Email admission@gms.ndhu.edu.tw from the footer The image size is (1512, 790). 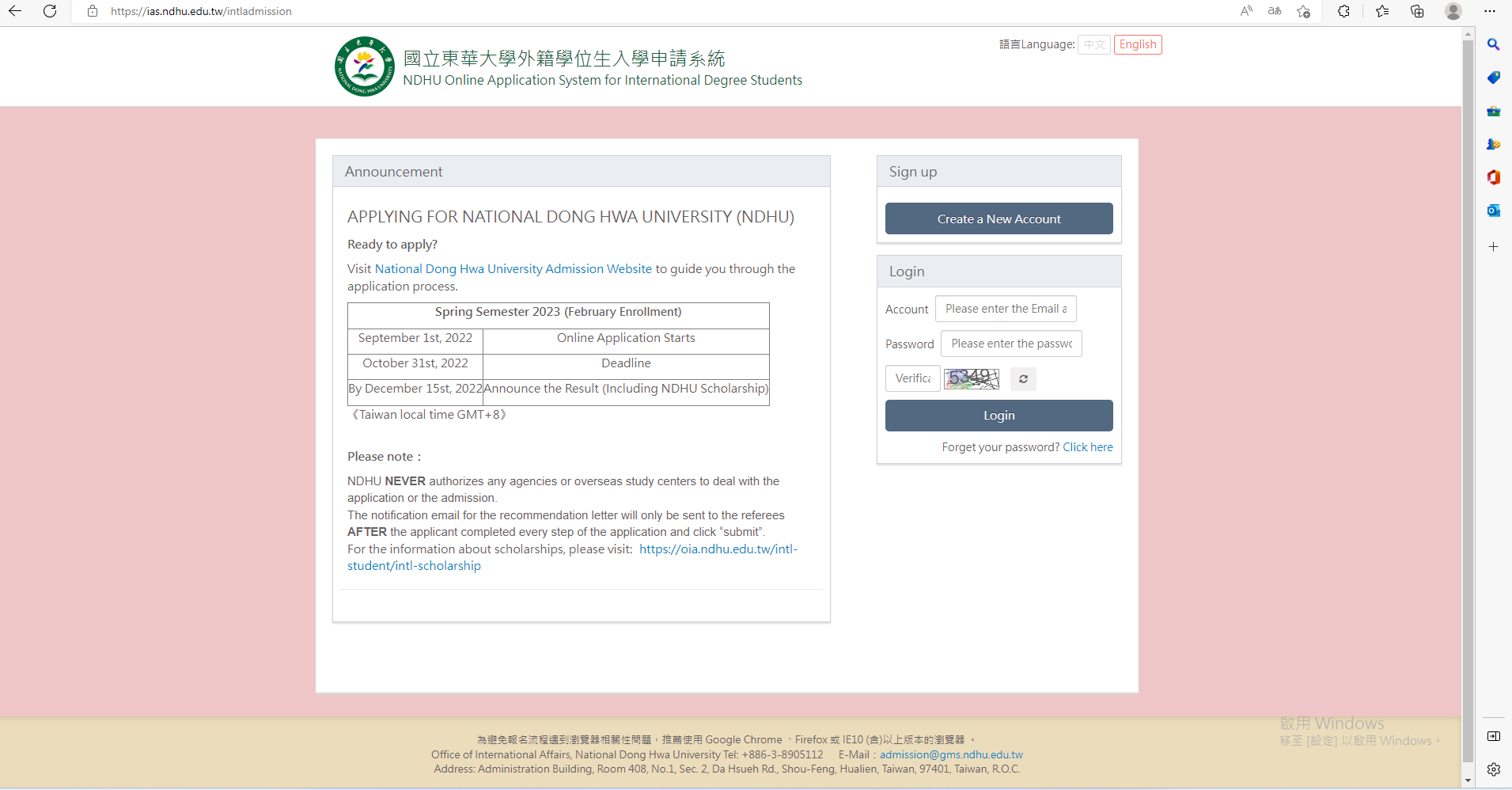(x=951, y=754)
